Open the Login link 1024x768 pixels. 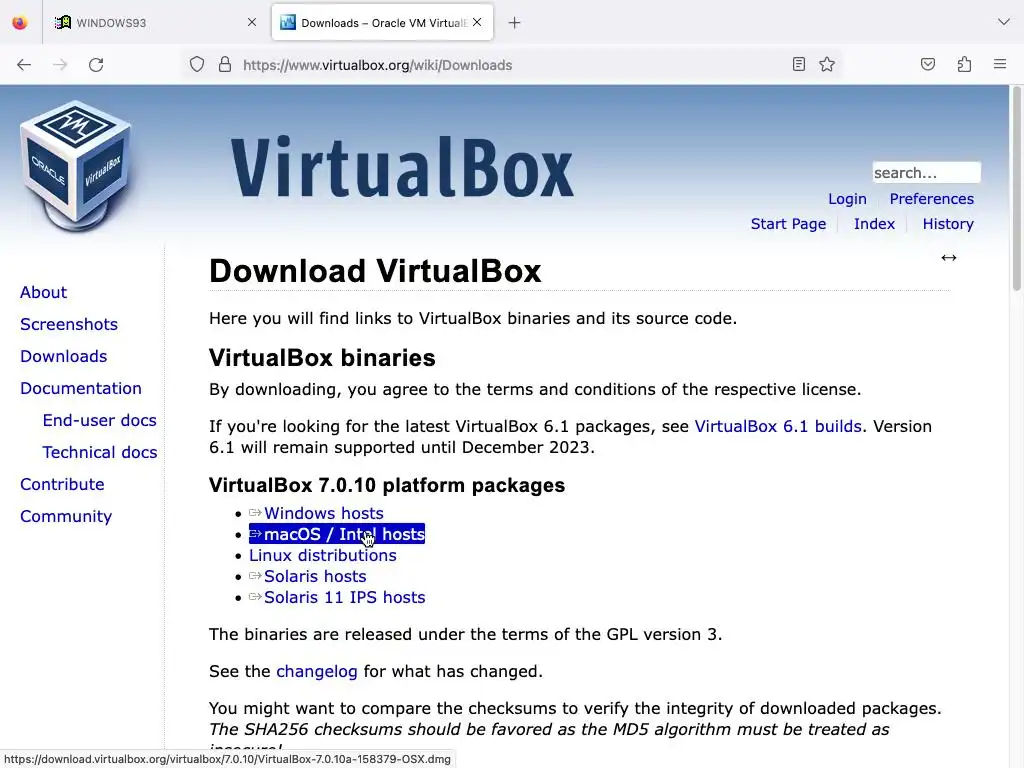click(847, 199)
